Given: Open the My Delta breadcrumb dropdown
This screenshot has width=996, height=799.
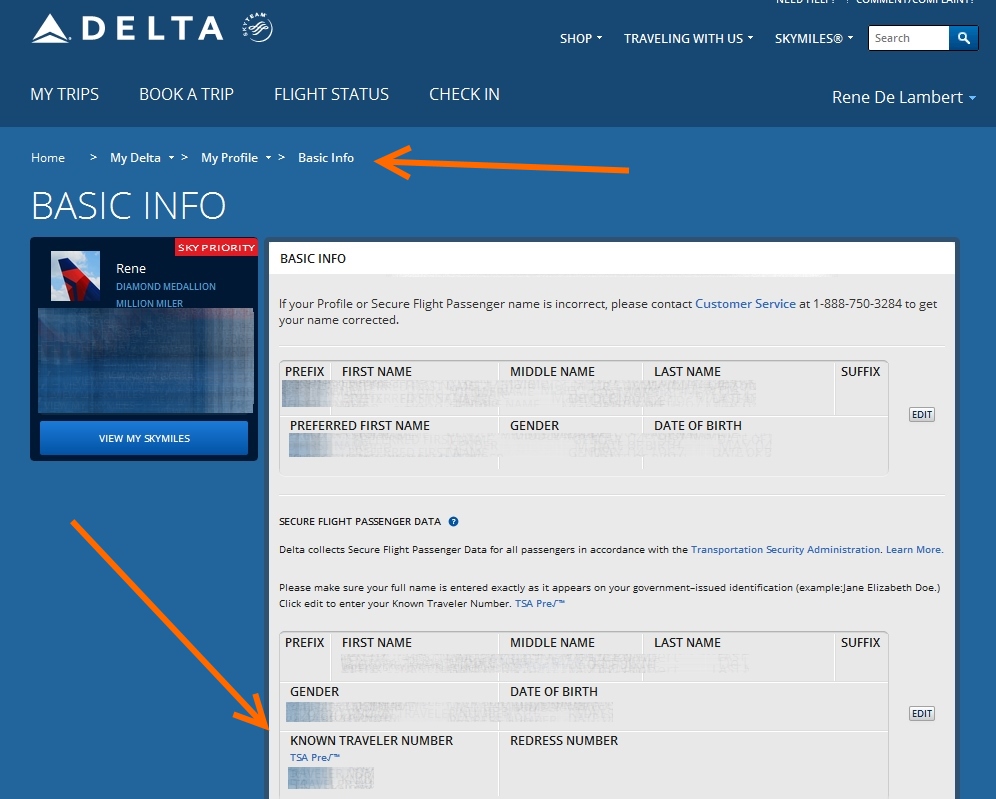Looking at the screenshot, I should click(137, 157).
